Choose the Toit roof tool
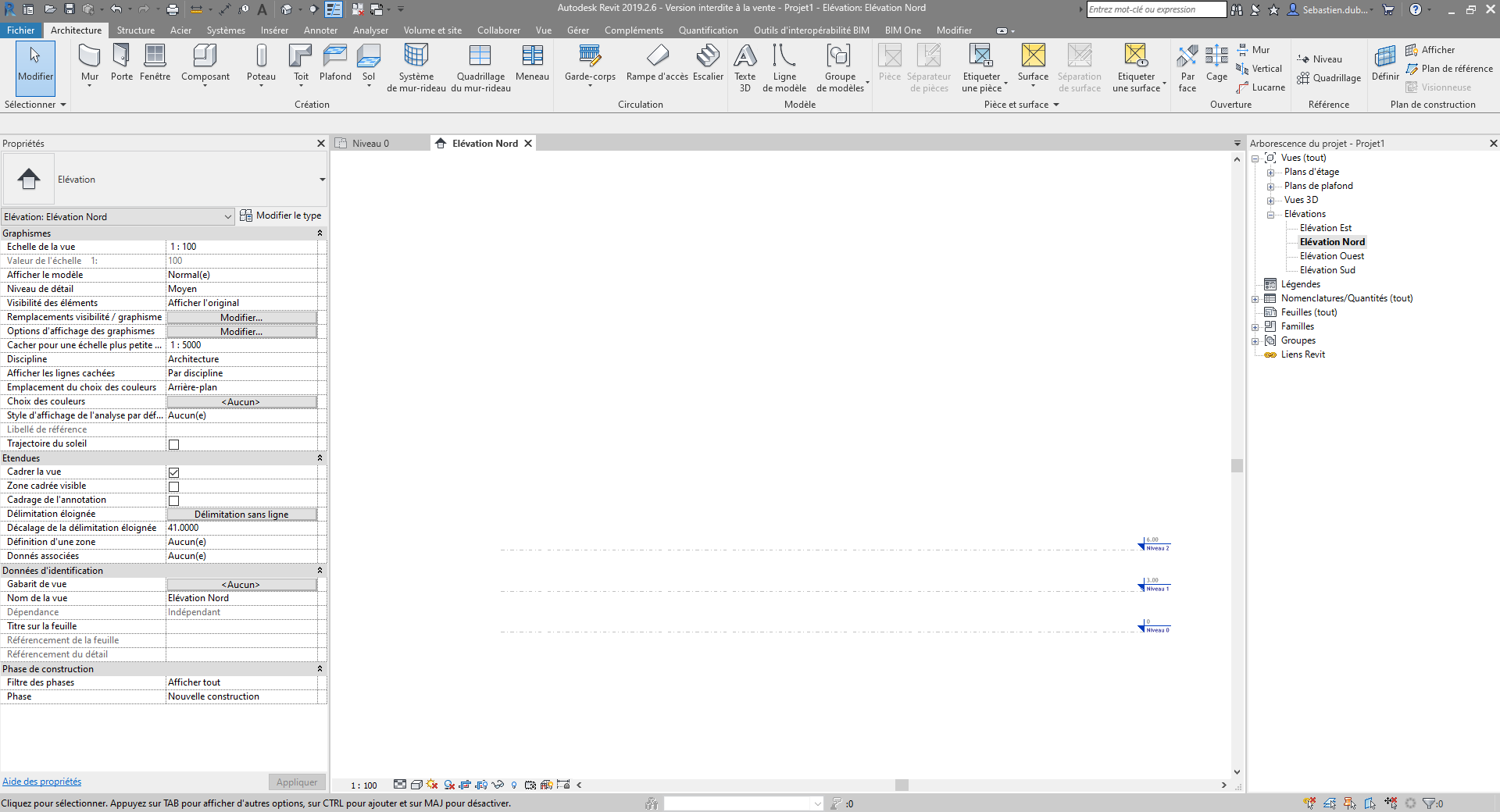This screenshot has height=812, width=1500. [x=301, y=62]
